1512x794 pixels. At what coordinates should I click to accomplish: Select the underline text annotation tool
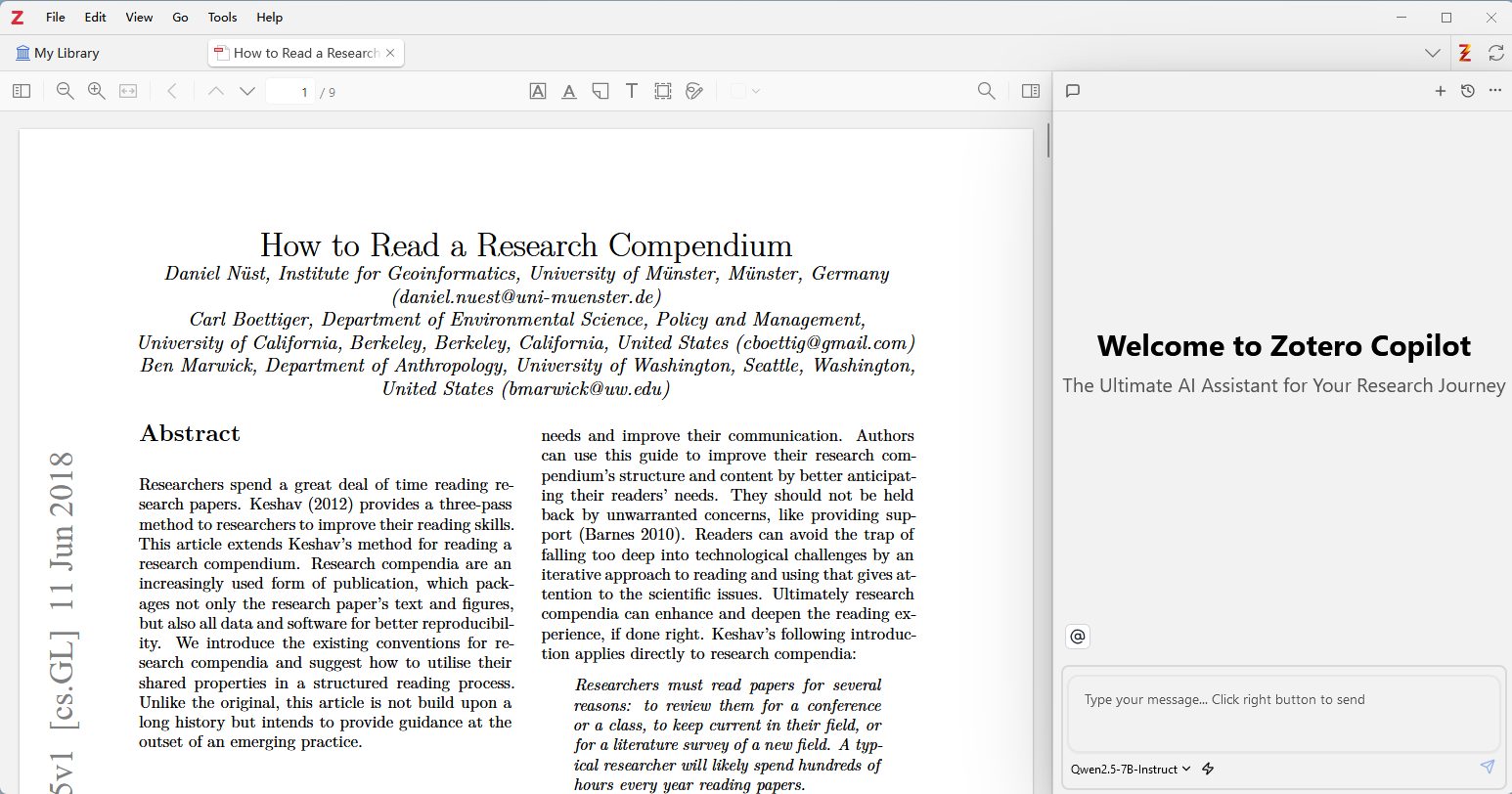click(569, 91)
